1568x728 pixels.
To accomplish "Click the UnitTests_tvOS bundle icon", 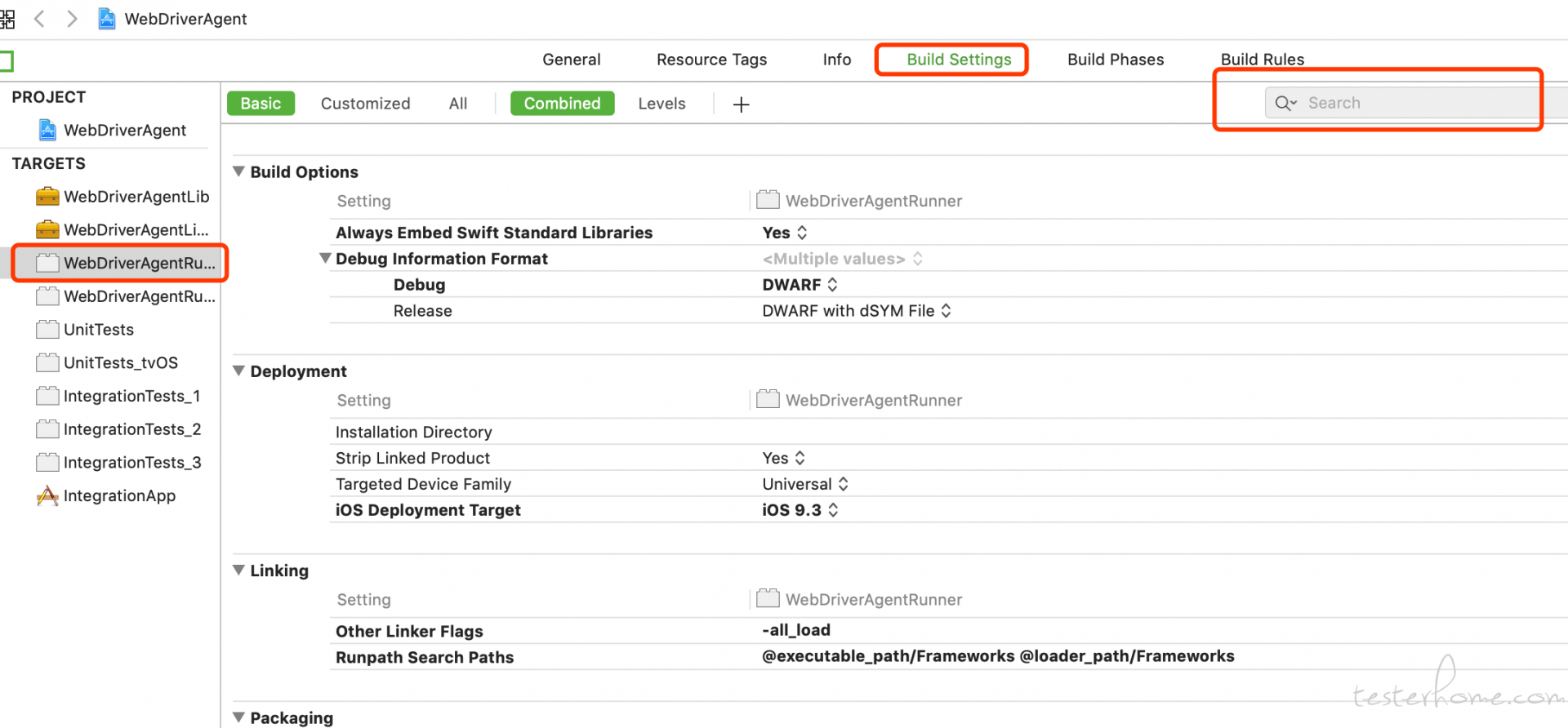I will tap(47, 362).
